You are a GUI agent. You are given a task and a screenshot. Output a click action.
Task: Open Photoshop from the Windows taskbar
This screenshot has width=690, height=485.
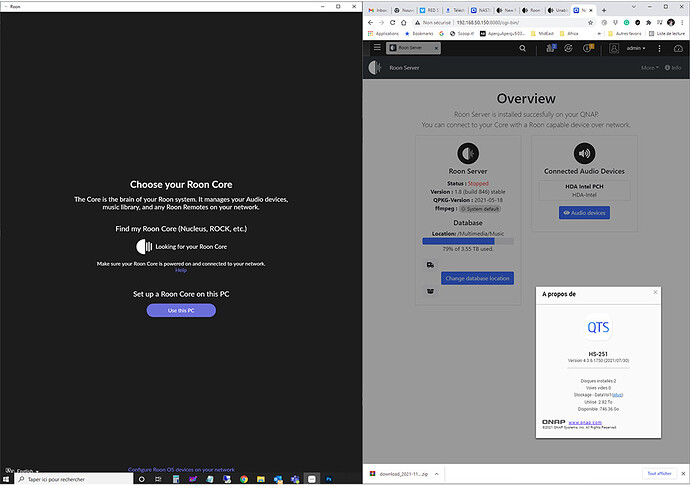(x=329, y=479)
